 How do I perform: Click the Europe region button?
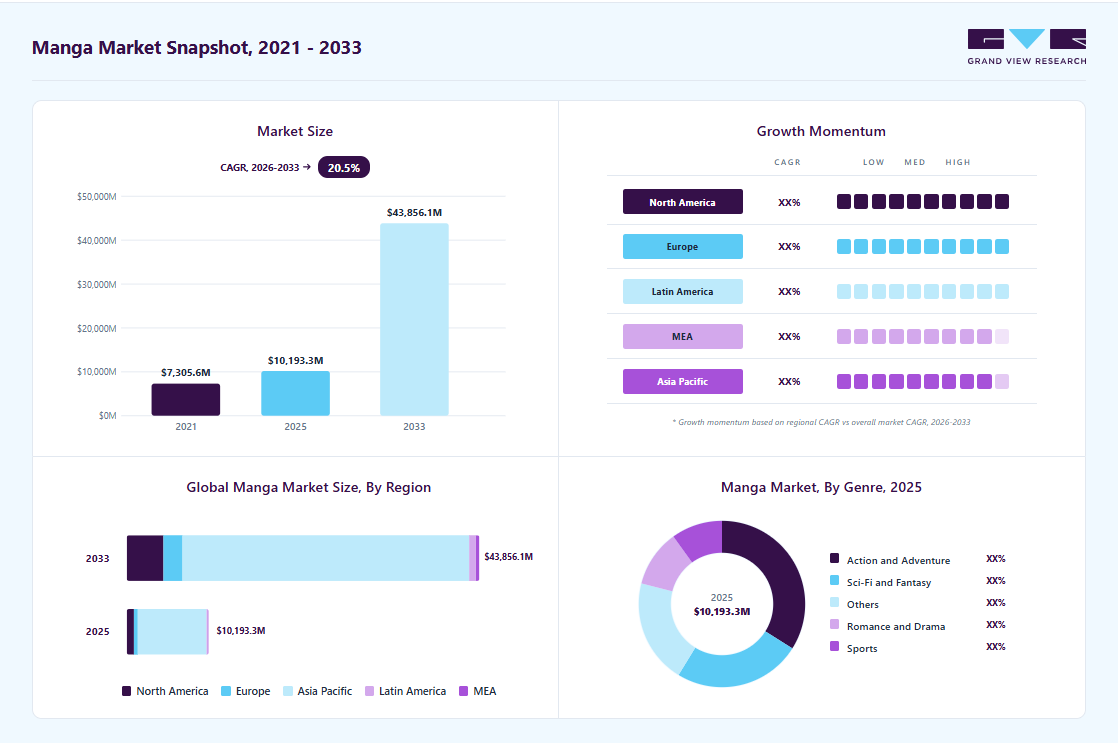point(682,247)
